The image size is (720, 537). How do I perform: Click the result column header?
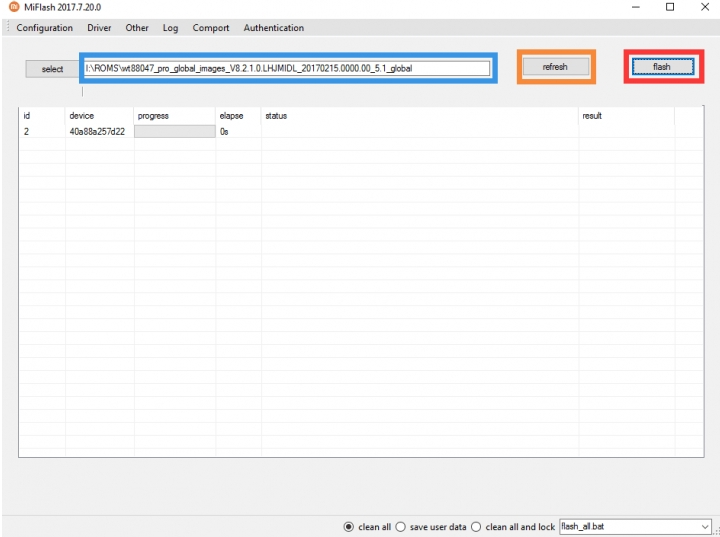592,116
